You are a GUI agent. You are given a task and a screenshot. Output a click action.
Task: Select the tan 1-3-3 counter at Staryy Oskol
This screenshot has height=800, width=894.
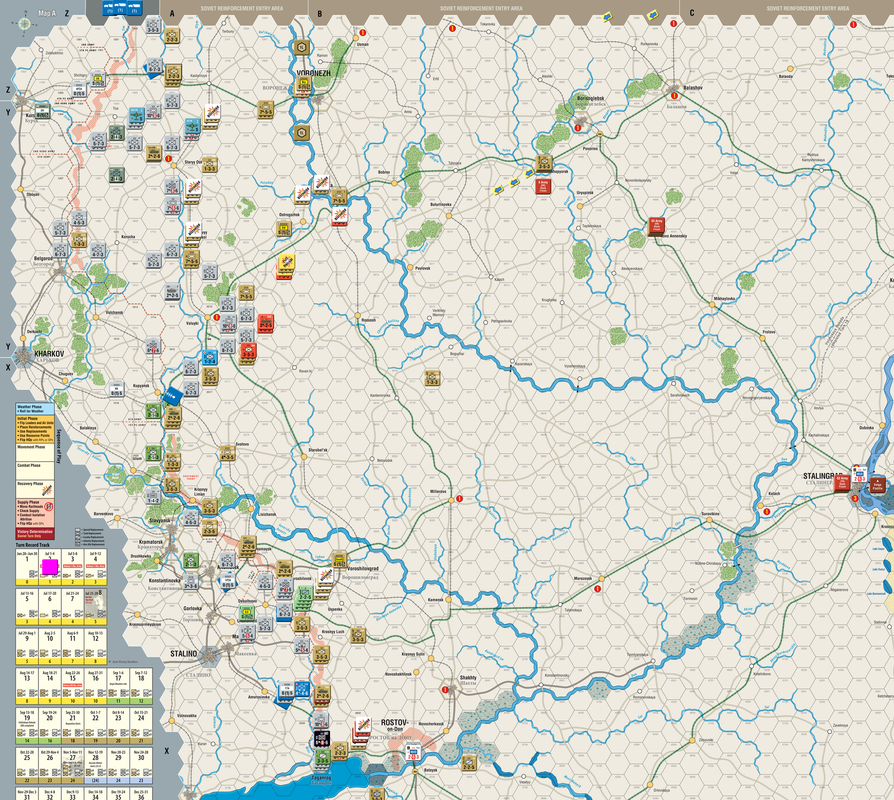[x=209, y=165]
